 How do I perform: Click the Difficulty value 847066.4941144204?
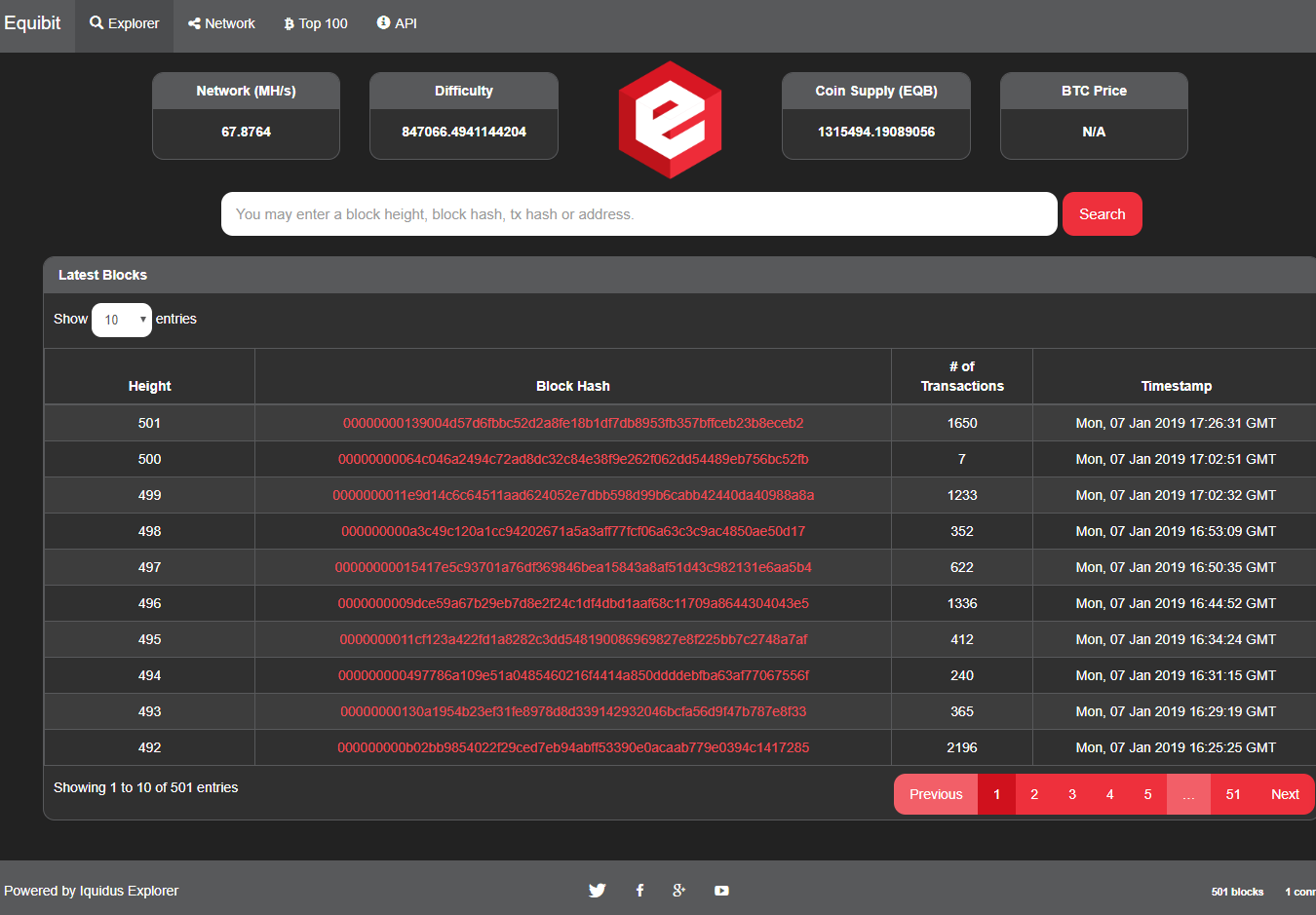(x=464, y=132)
